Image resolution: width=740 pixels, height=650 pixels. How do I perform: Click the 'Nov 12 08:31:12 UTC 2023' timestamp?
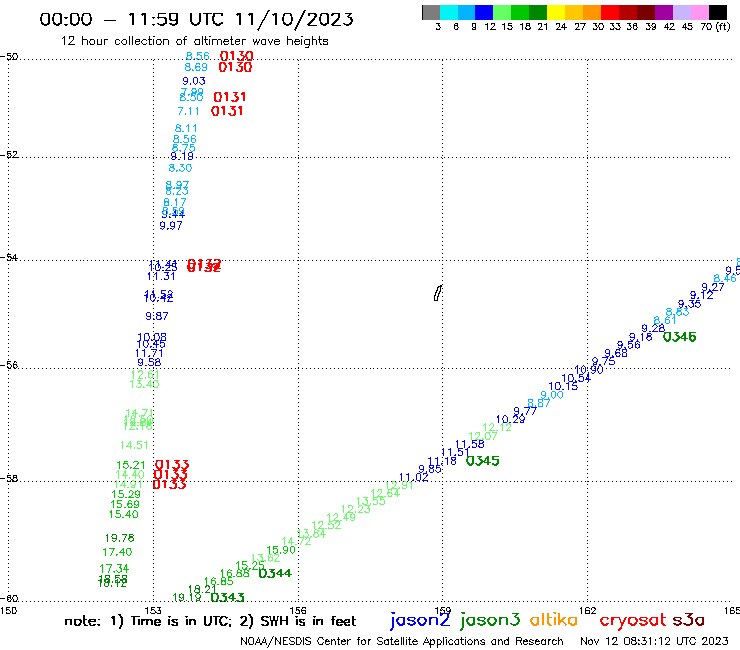(x=654, y=641)
